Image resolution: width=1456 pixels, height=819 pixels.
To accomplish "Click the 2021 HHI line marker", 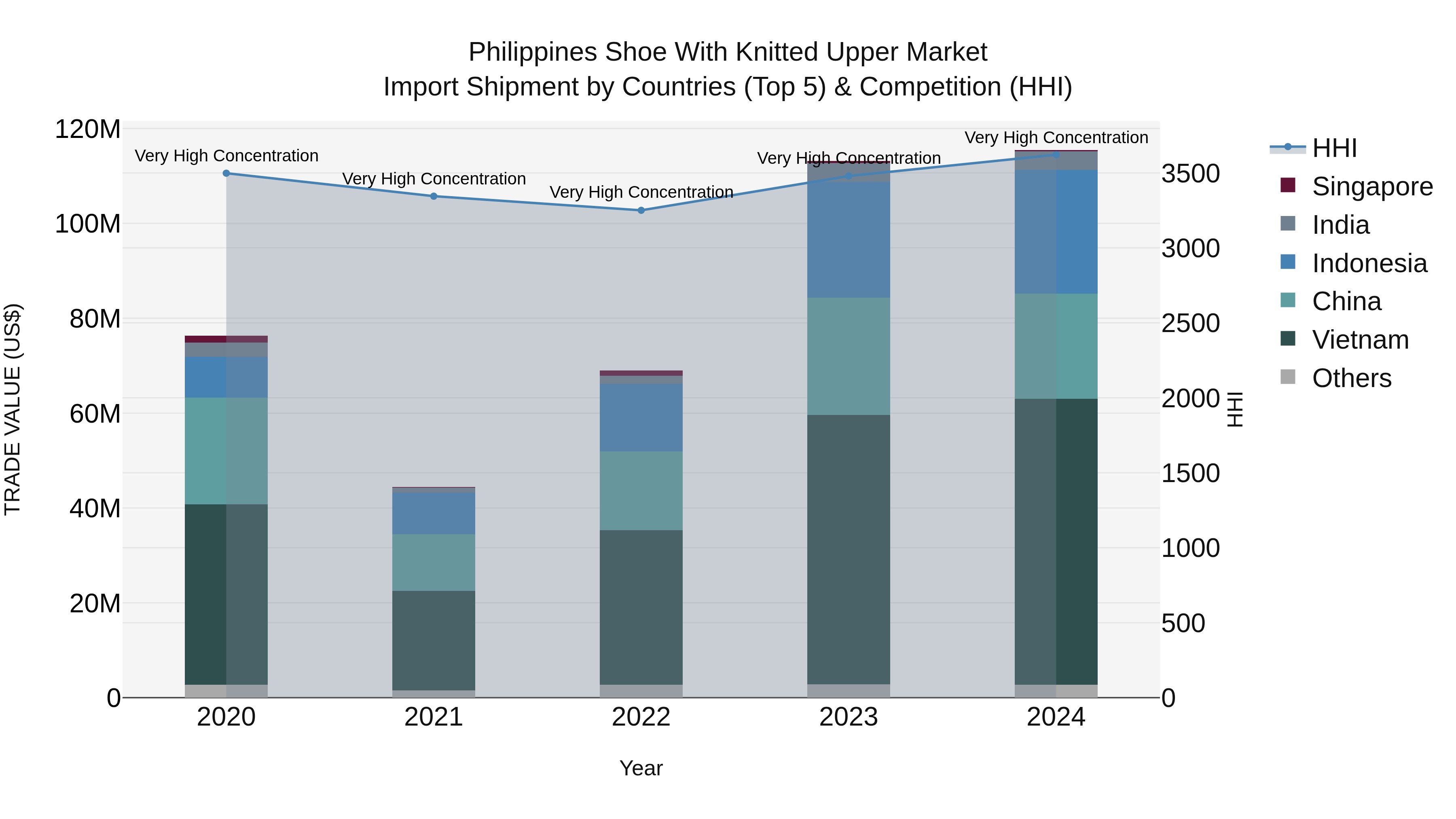I will click(434, 196).
